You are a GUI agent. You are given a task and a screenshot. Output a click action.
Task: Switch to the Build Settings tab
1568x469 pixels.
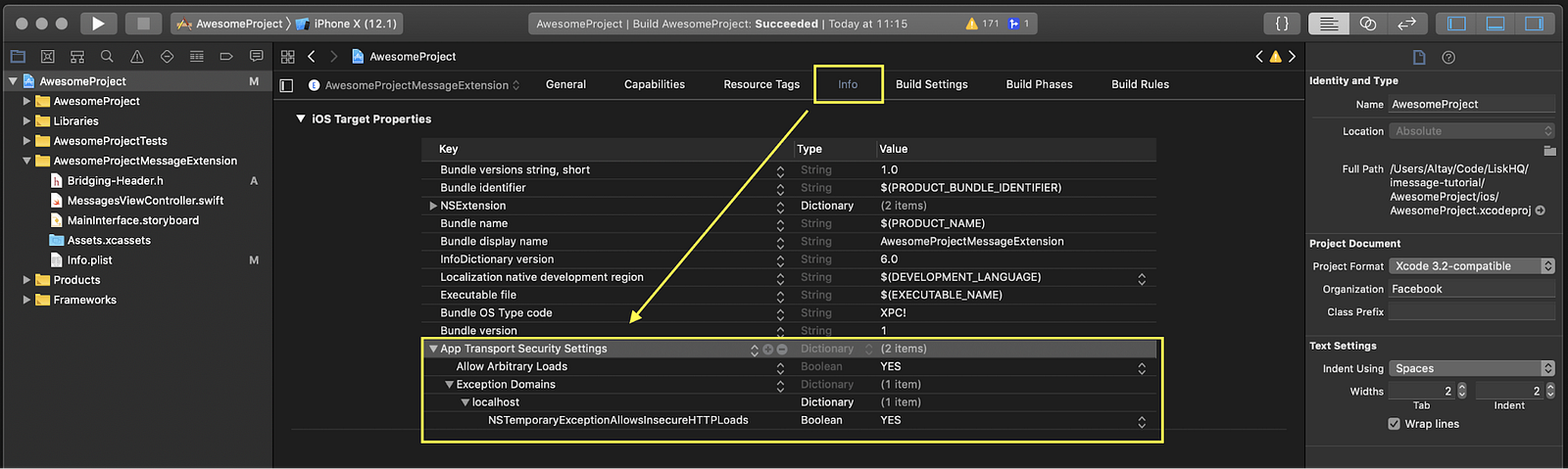point(931,84)
